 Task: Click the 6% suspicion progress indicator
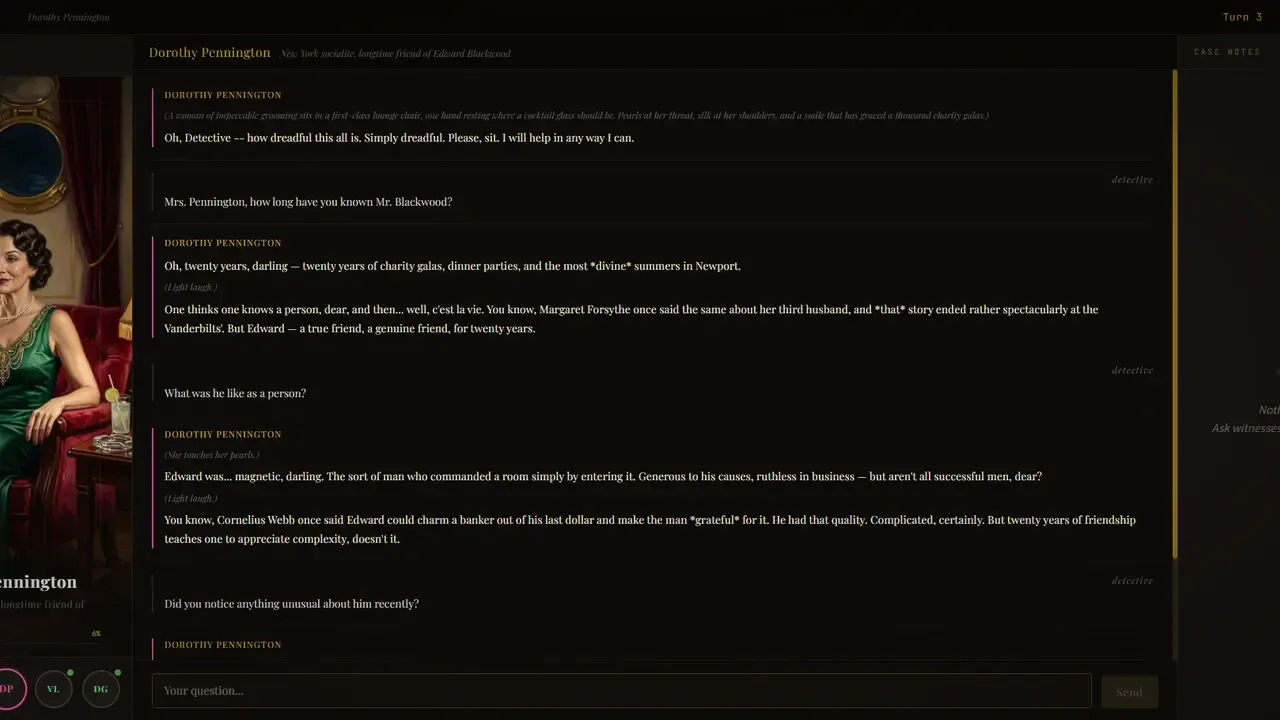tap(96, 633)
